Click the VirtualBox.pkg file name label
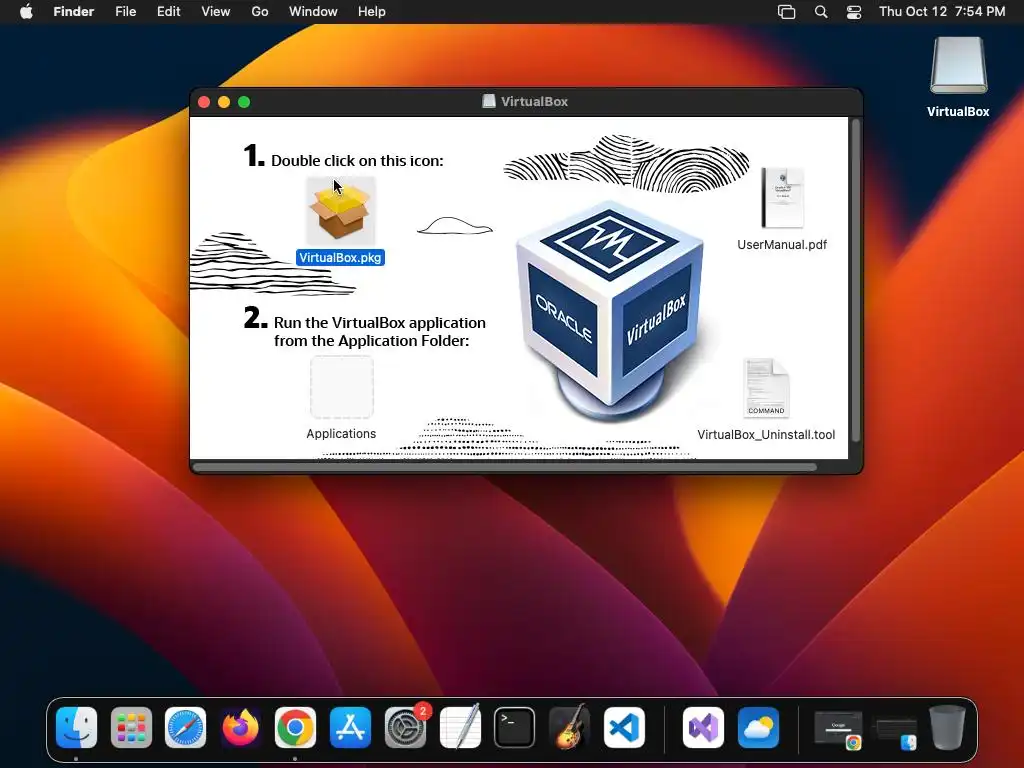Image resolution: width=1024 pixels, height=768 pixels. click(340, 257)
